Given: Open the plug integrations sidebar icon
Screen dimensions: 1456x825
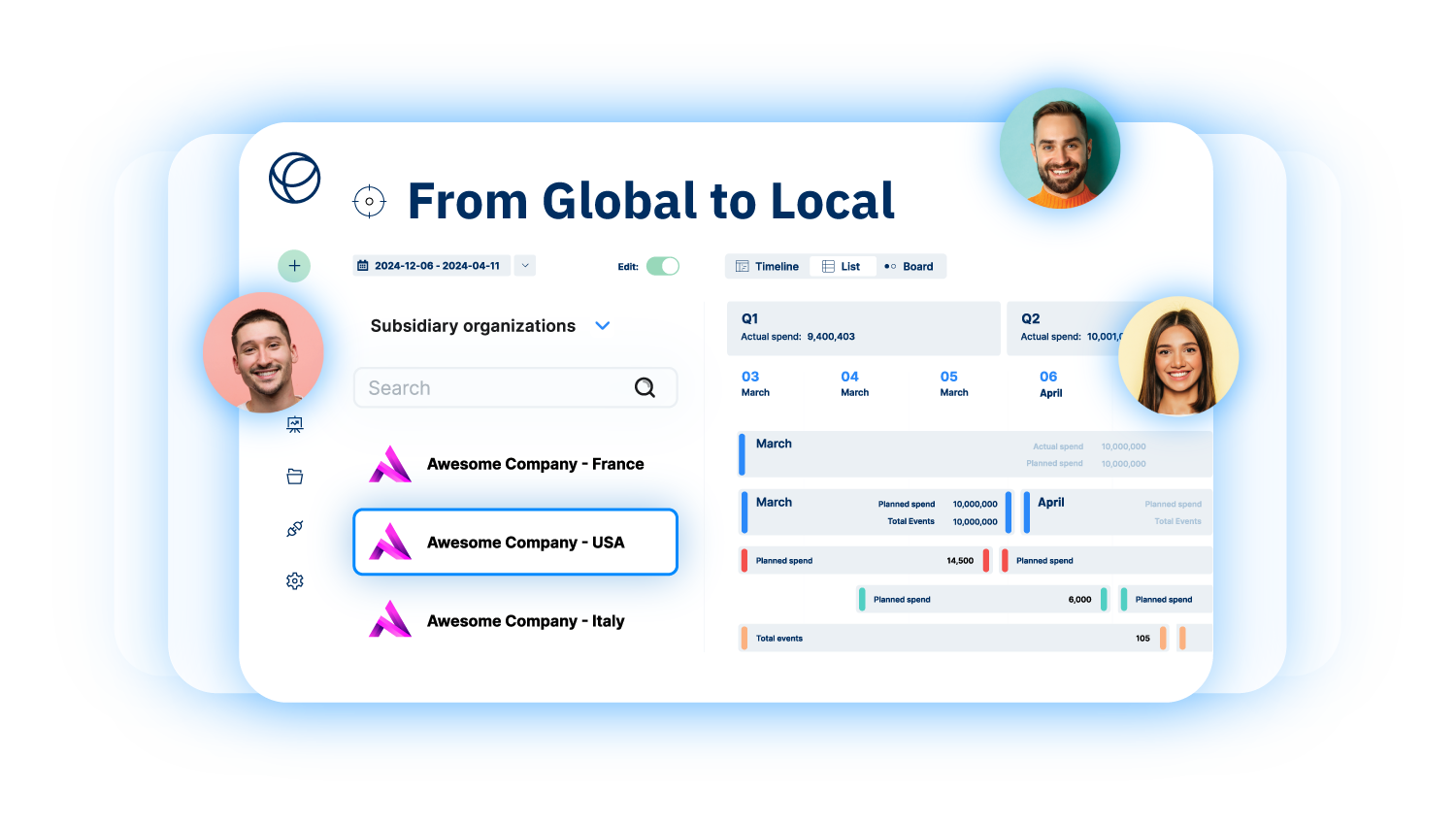Looking at the screenshot, I should tap(295, 528).
